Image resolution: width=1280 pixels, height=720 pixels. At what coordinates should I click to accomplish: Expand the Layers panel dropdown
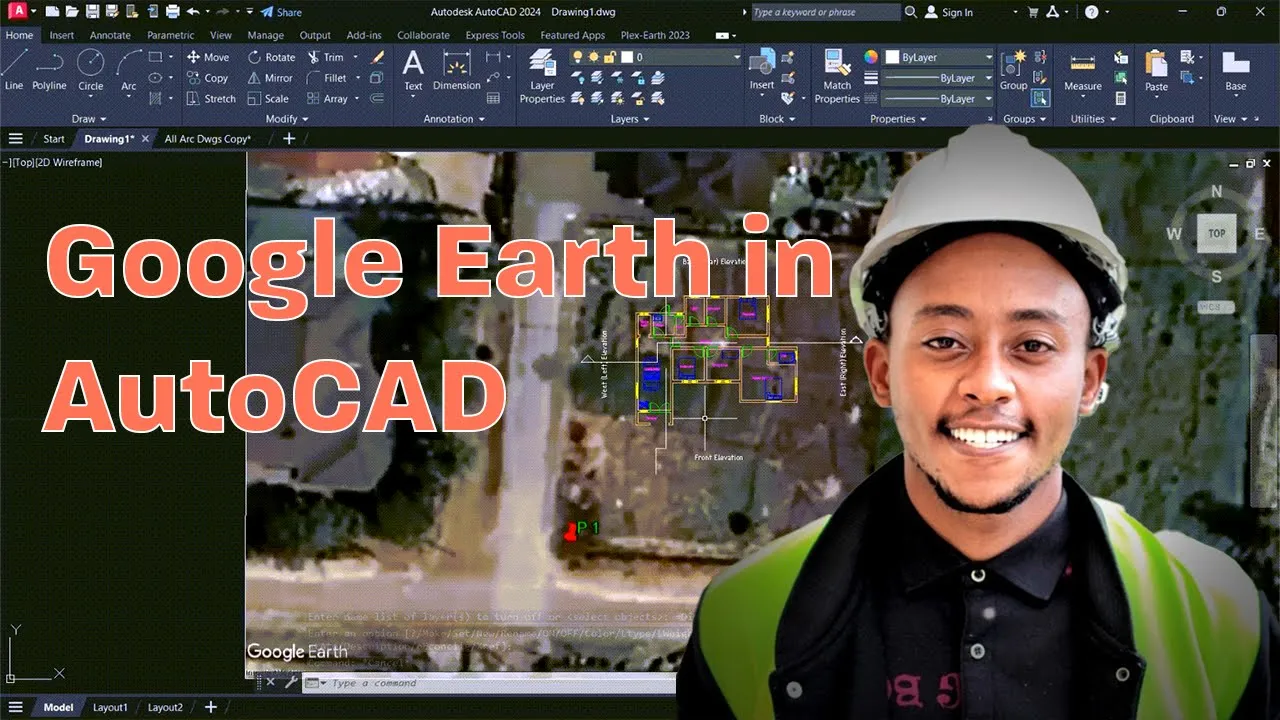(x=630, y=119)
